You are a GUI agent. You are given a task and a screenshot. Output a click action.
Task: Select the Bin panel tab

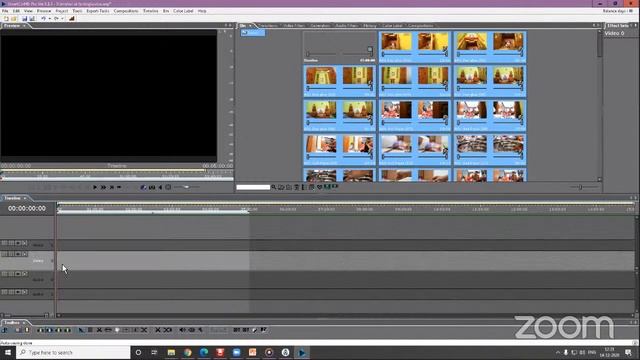pyautogui.click(x=243, y=26)
